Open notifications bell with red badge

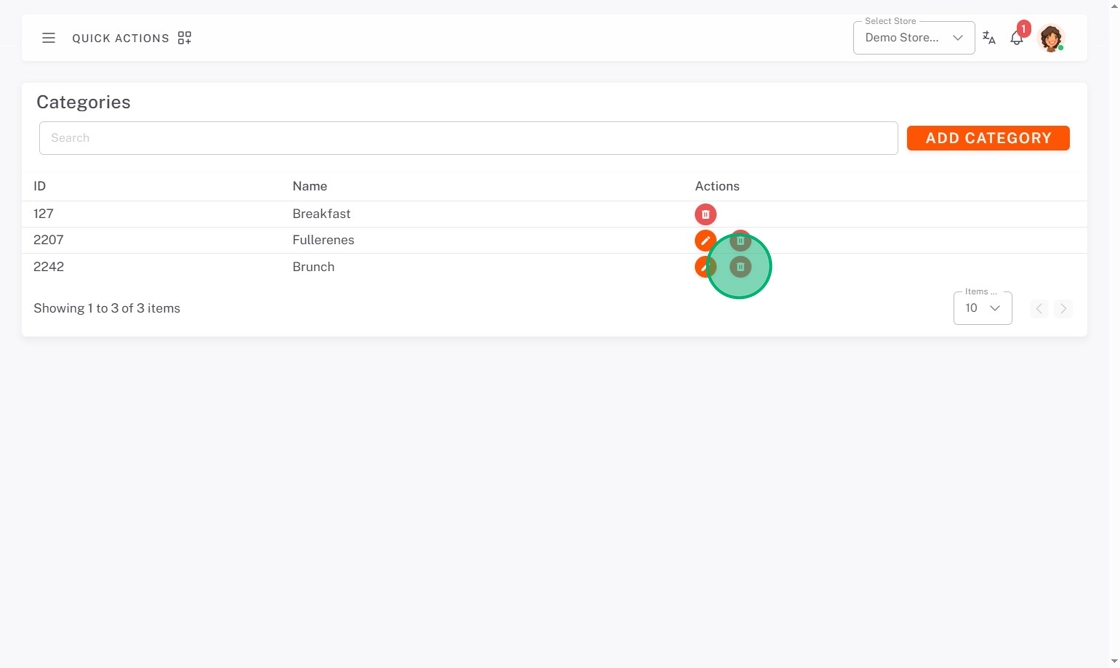point(1016,38)
